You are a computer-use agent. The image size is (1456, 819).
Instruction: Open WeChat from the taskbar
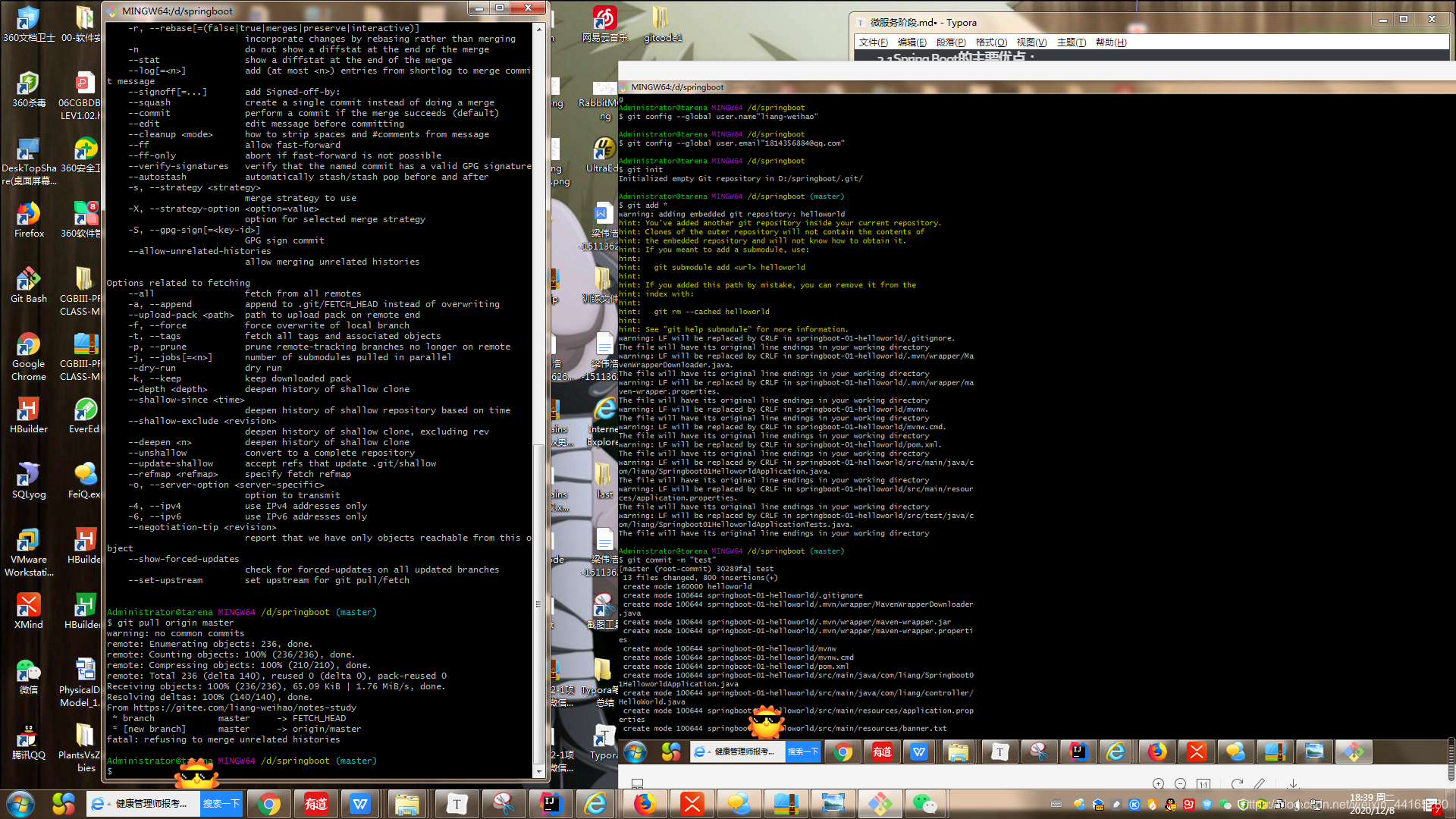click(924, 804)
